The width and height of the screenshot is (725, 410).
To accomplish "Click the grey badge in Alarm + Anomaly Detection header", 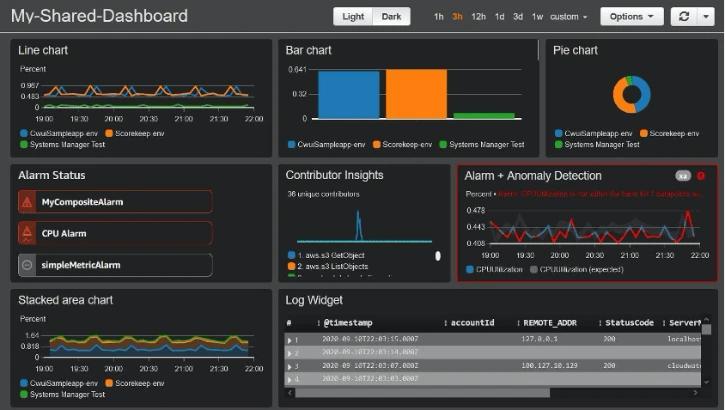I will point(683,176).
